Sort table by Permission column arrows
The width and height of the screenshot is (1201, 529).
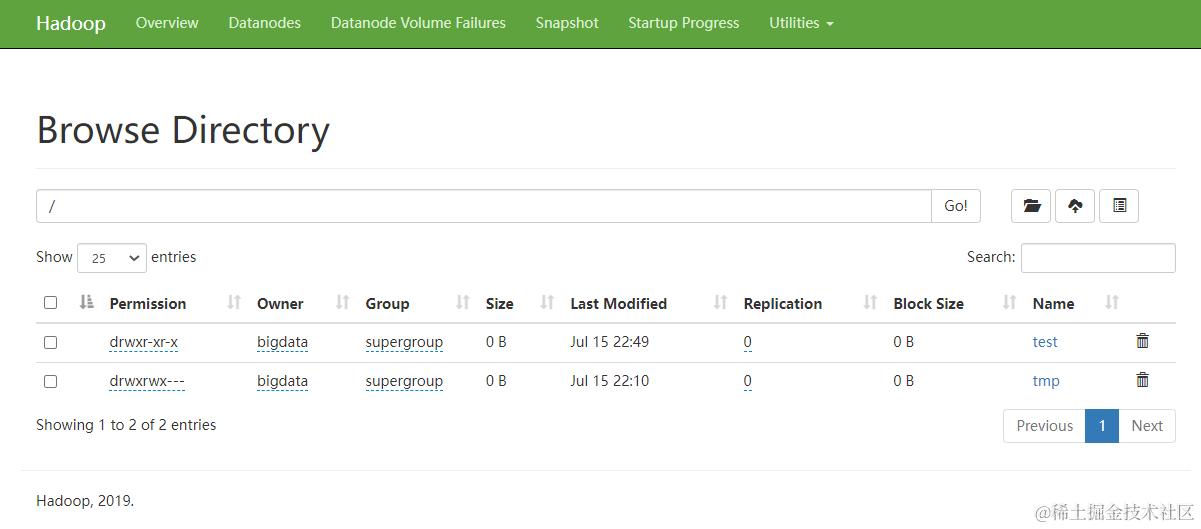[x=234, y=303]
